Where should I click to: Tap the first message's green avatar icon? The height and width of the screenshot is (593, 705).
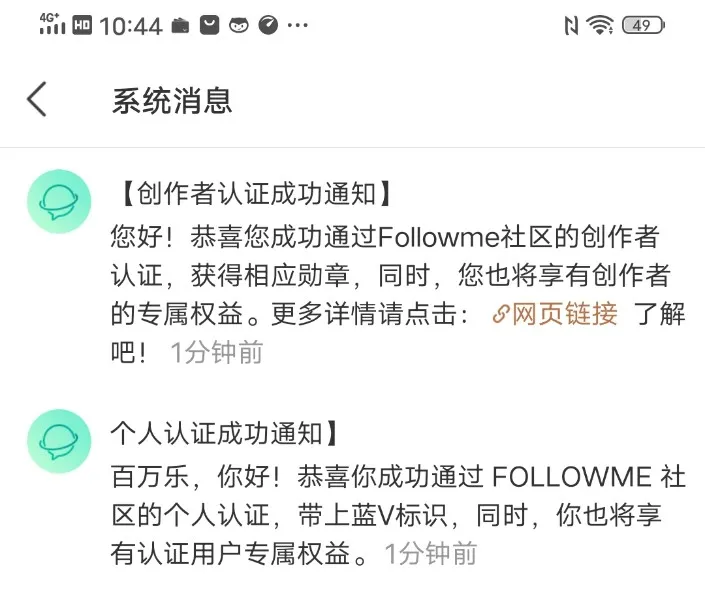click(x=59, y=201)
